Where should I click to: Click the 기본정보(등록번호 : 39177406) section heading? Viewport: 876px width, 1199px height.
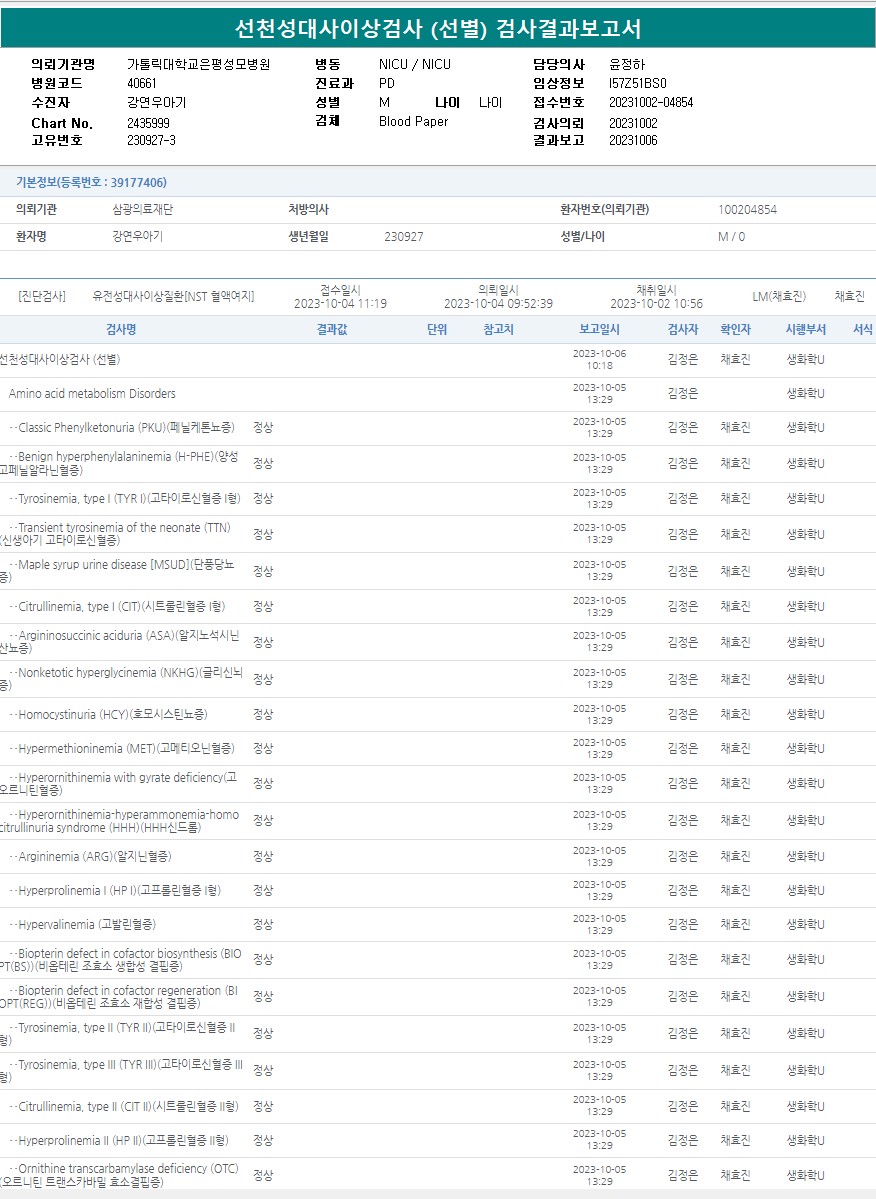pyautogui.click(x=91, y=182)
